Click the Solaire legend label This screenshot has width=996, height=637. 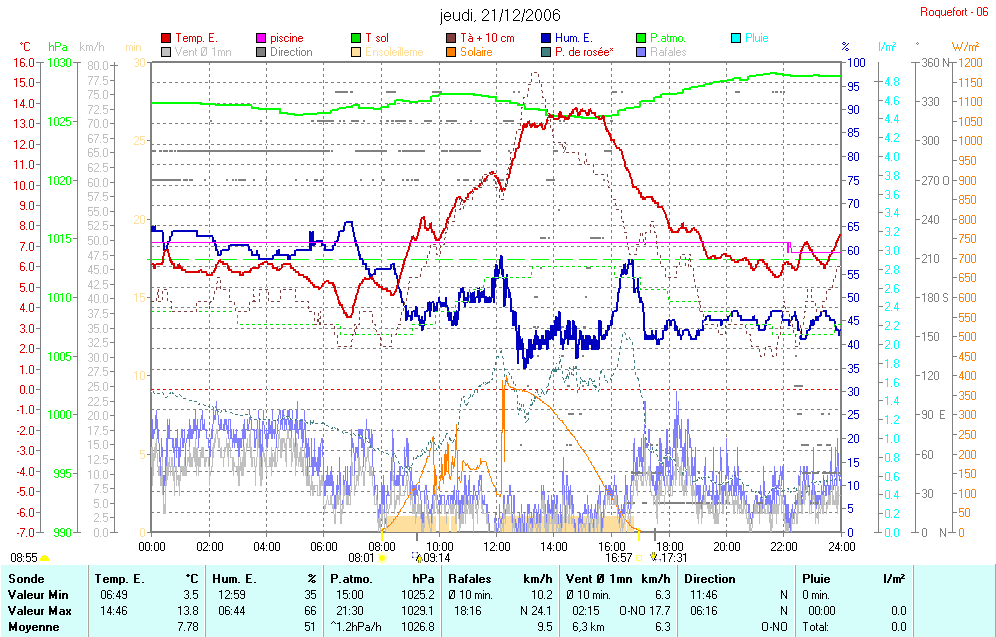(476, 52)
